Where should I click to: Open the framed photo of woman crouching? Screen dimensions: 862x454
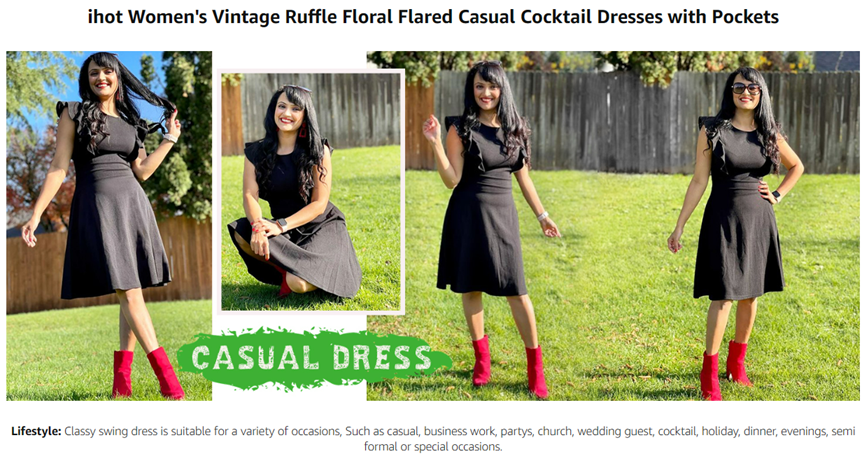(x=311, y=192)
